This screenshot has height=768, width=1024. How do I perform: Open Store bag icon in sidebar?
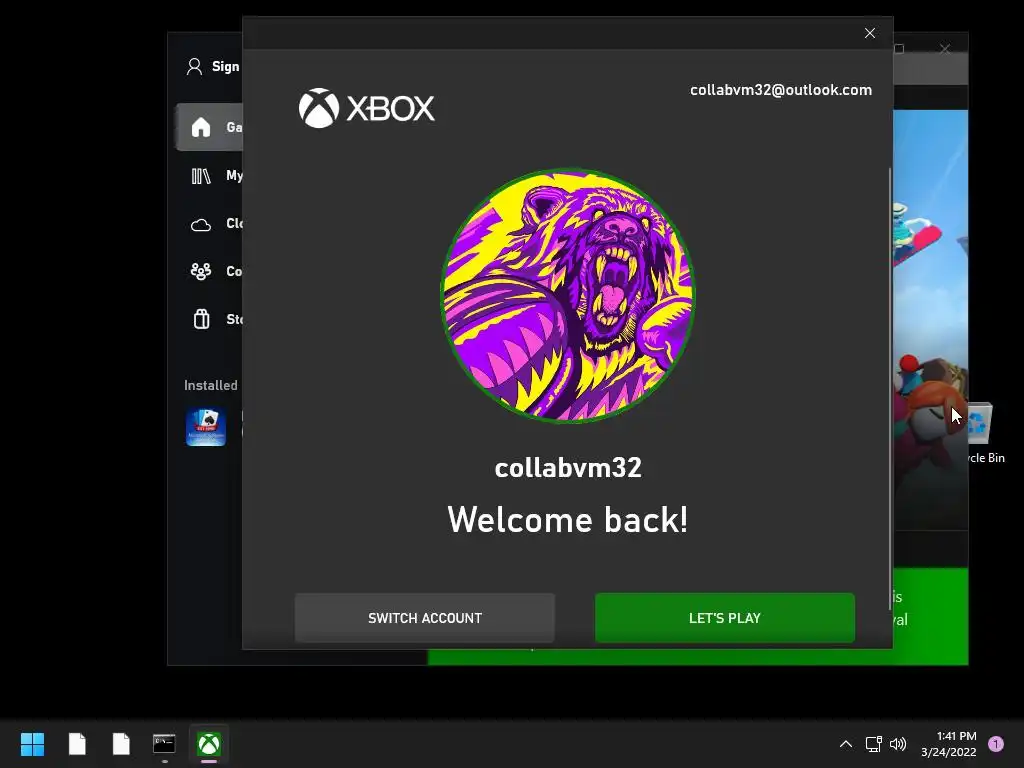(201, 319)
